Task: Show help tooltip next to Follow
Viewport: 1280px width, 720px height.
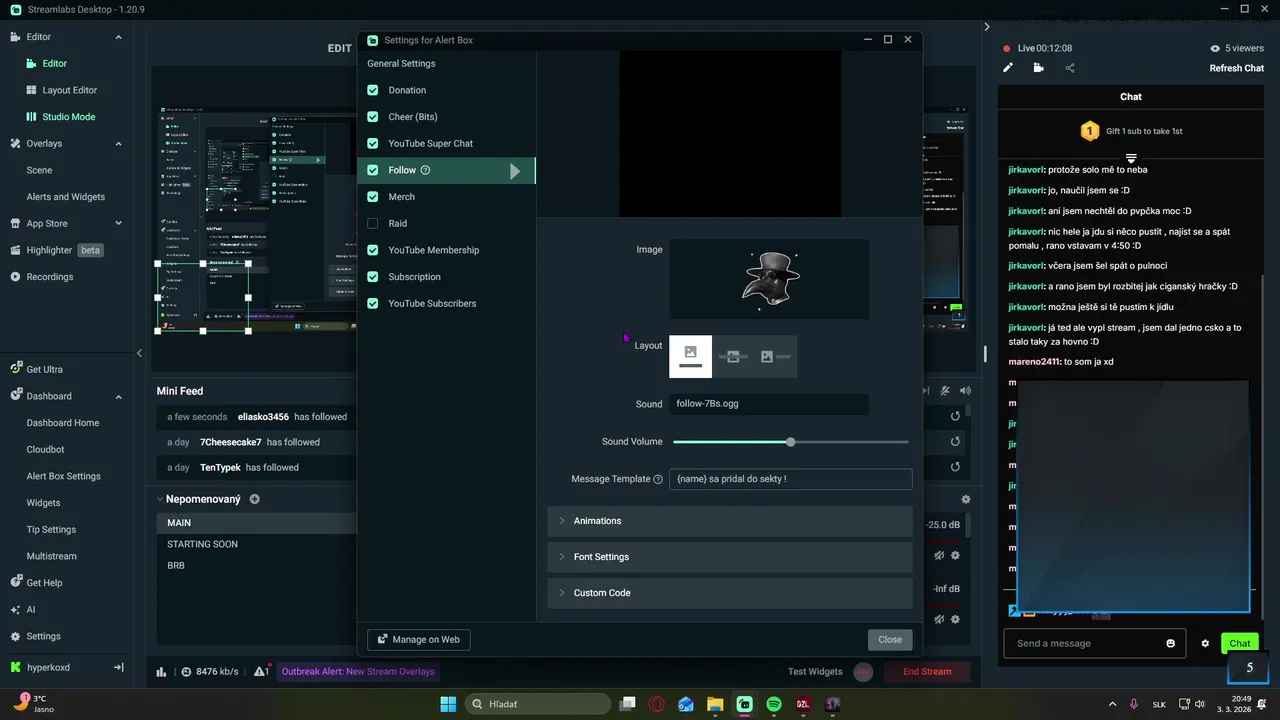Action: point(425,170)
